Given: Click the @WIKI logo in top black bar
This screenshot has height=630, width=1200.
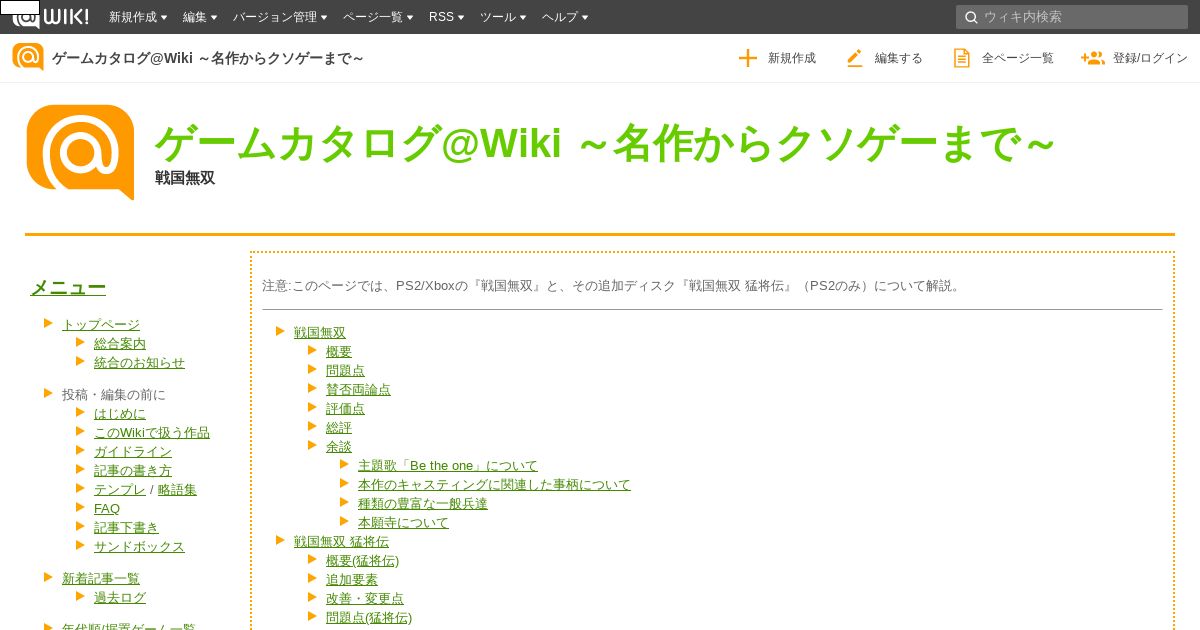Looking at the screenshot, I should pyautogui.click(x=50, y=16).
